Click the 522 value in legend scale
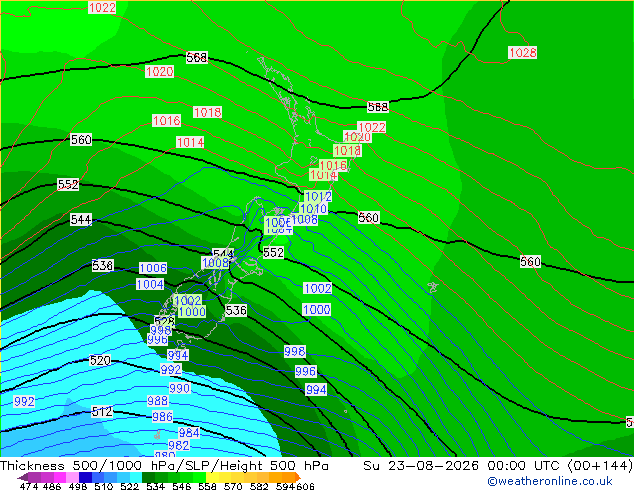 click(x=129, y=486)
